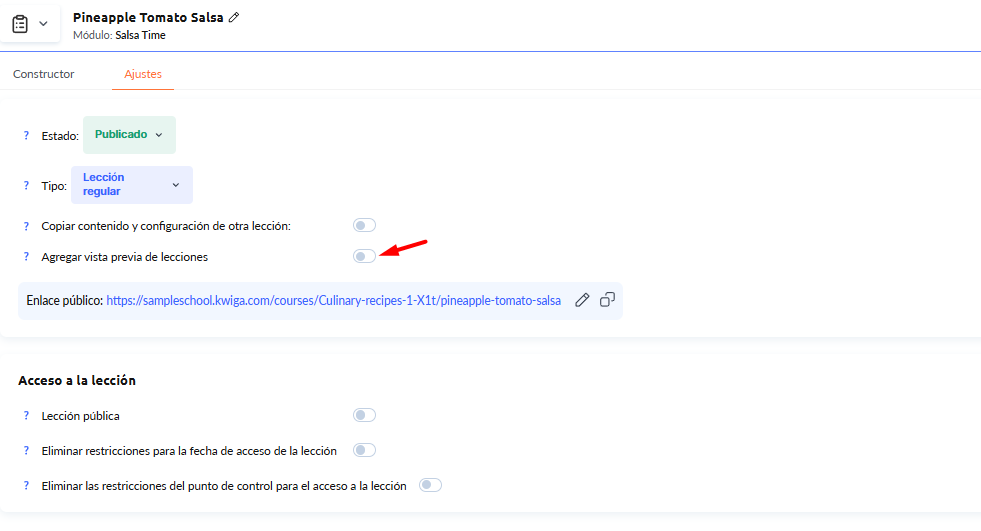Show help for Eliminar restricciones para la fecha

point(26,450)
